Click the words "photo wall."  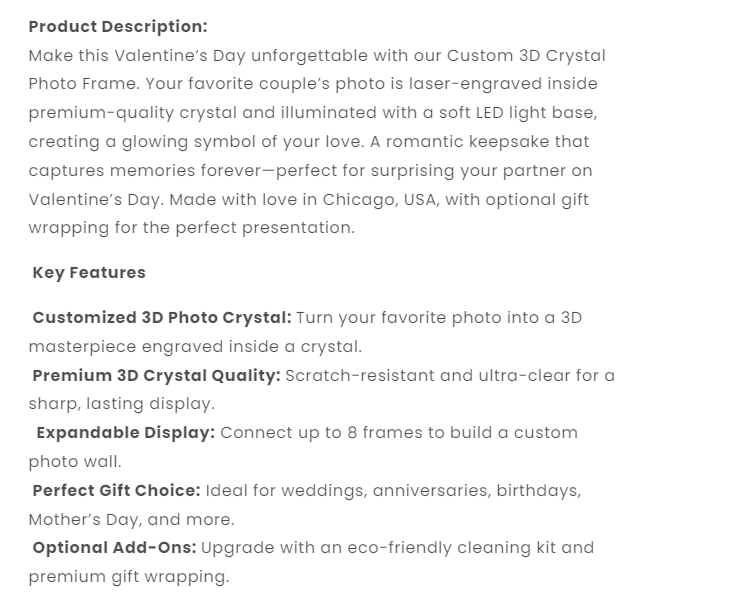click(x=75, y=462)
